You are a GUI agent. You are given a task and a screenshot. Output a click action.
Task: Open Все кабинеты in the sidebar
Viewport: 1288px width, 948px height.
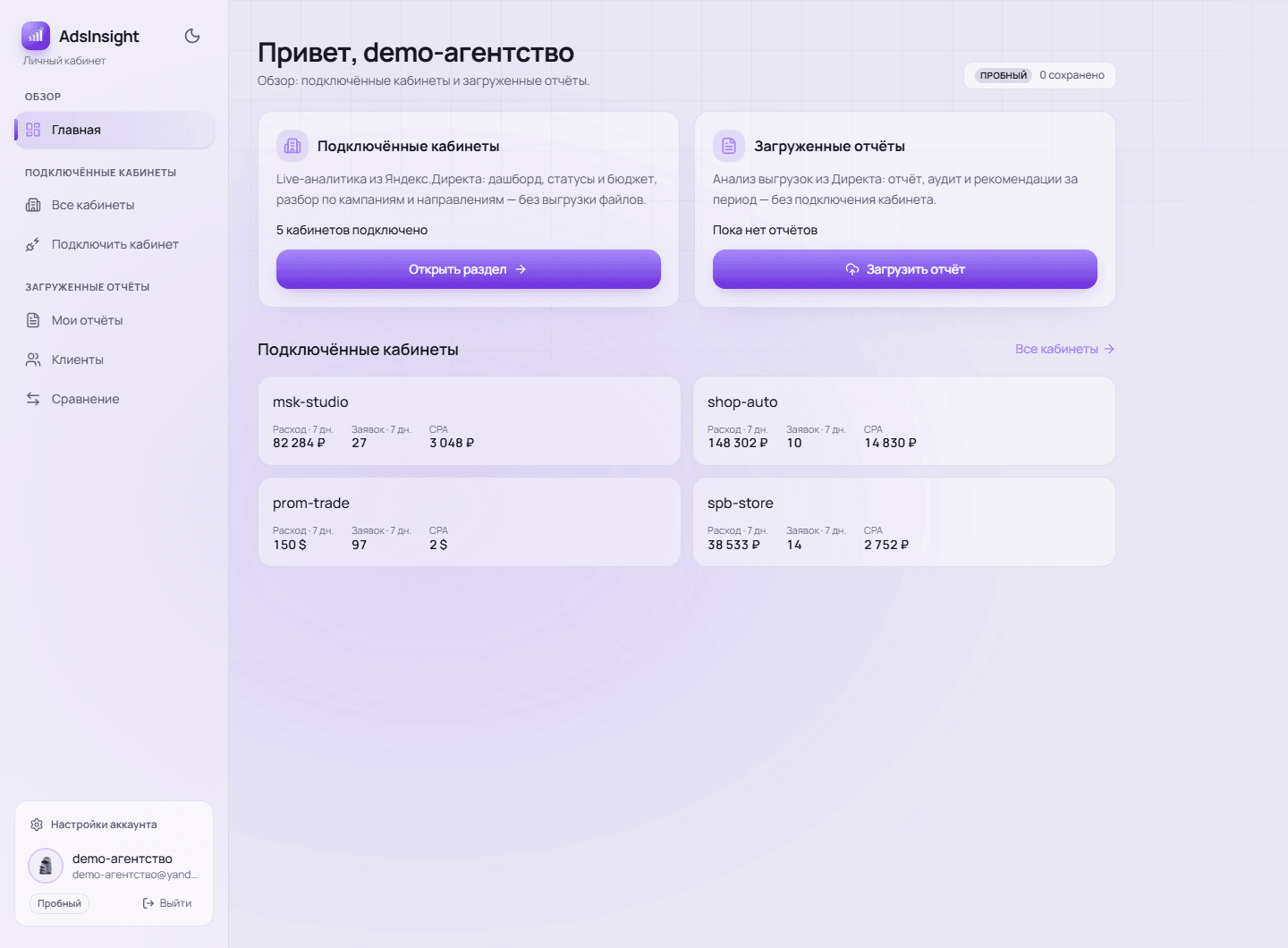[114, 205]
